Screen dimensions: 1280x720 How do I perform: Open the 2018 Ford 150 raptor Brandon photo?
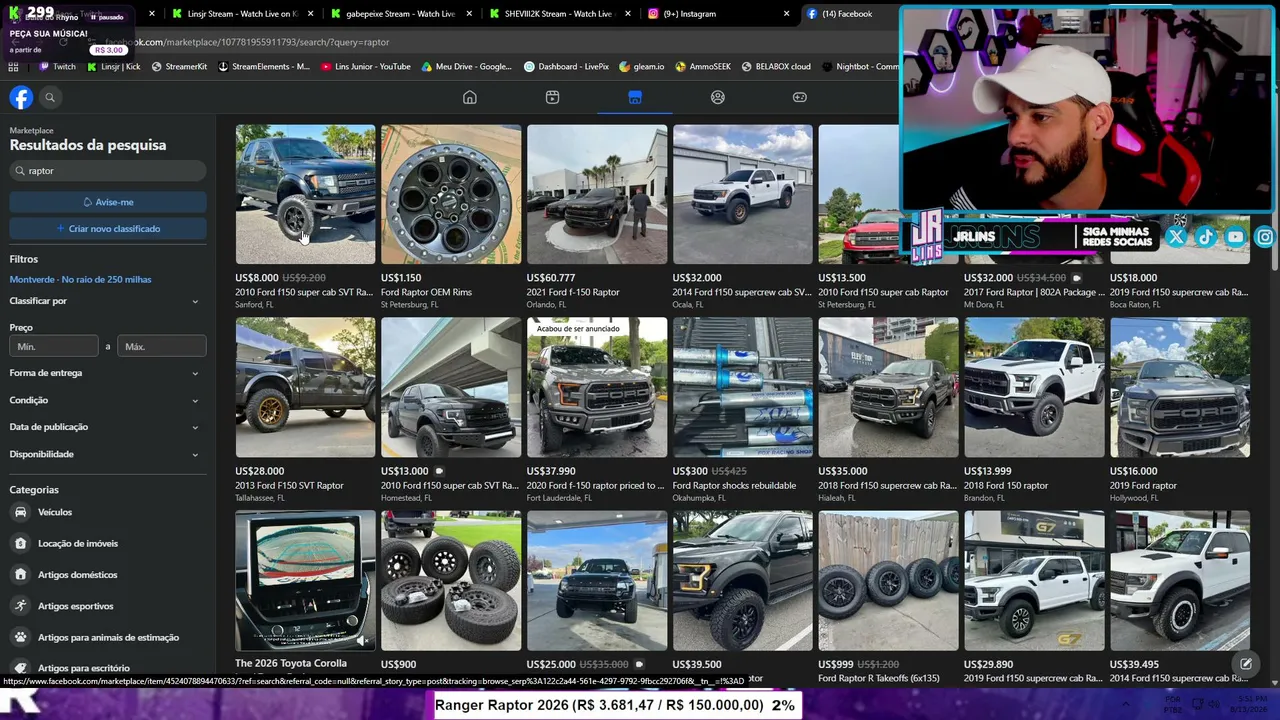[x=1034, y=387]
